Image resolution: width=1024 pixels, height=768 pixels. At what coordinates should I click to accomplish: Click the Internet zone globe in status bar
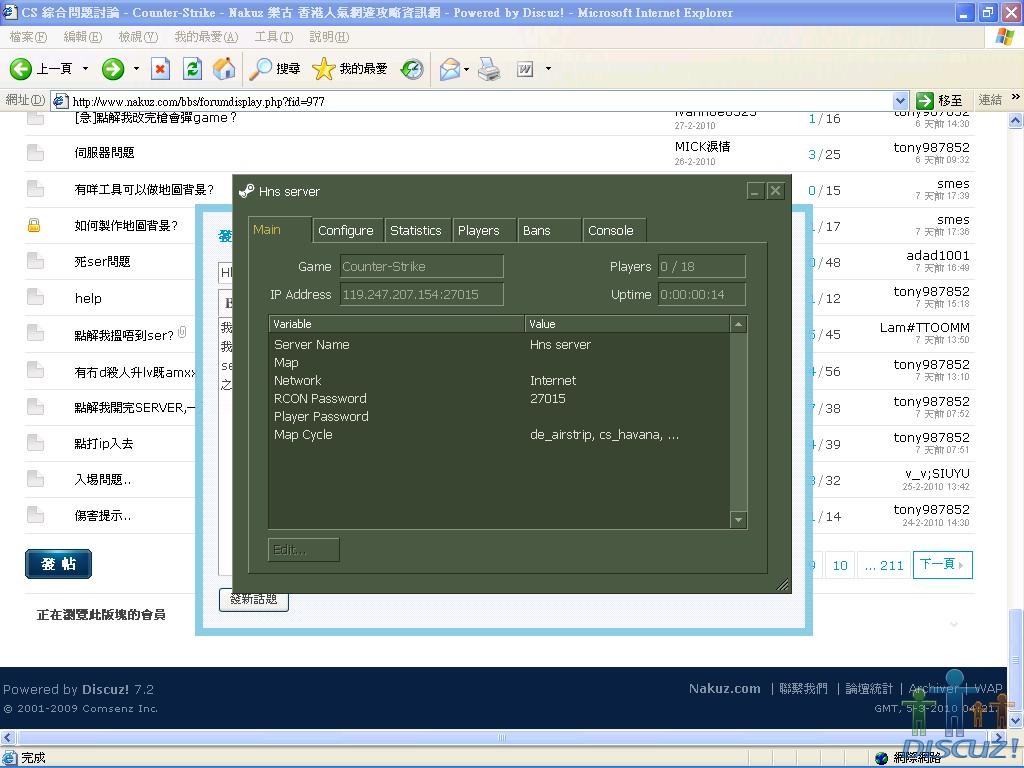tap(882, 758)
